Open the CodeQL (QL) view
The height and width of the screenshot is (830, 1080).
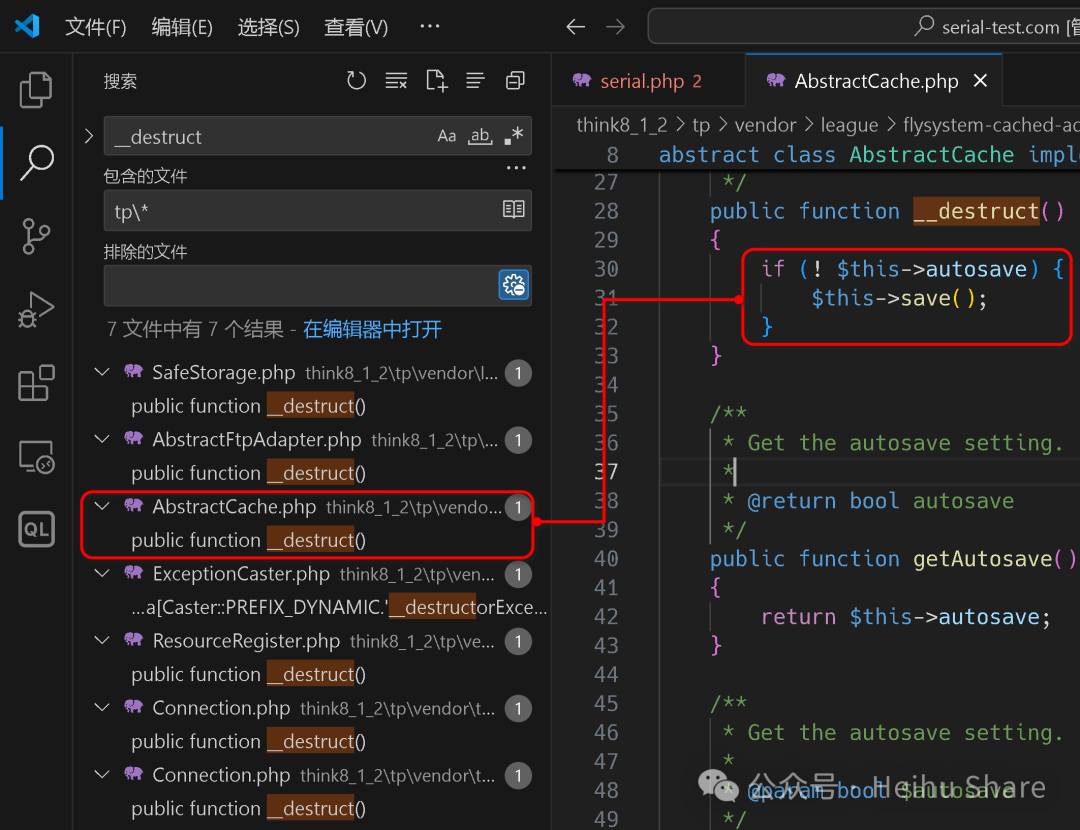[36, 529]
